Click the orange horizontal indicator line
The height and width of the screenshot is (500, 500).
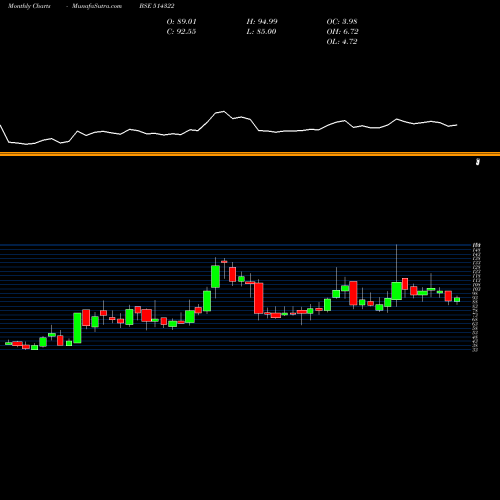click(x=250, y=154)
